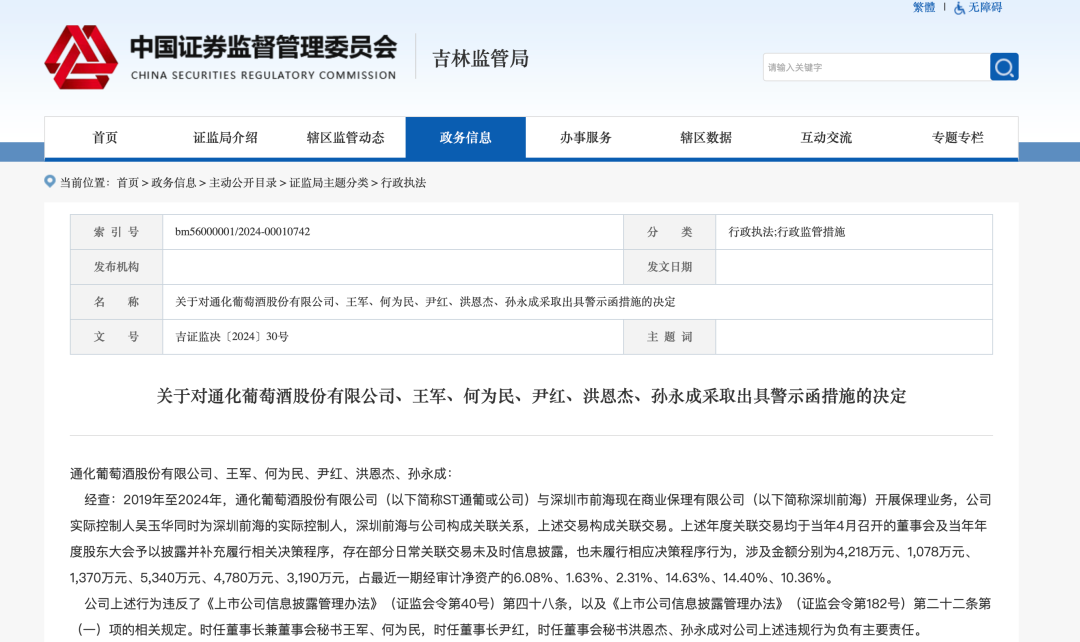Open the 证监局介绍 navigation tab
Viewport: 1080px width, 642px height.
[x=225, y=138]
